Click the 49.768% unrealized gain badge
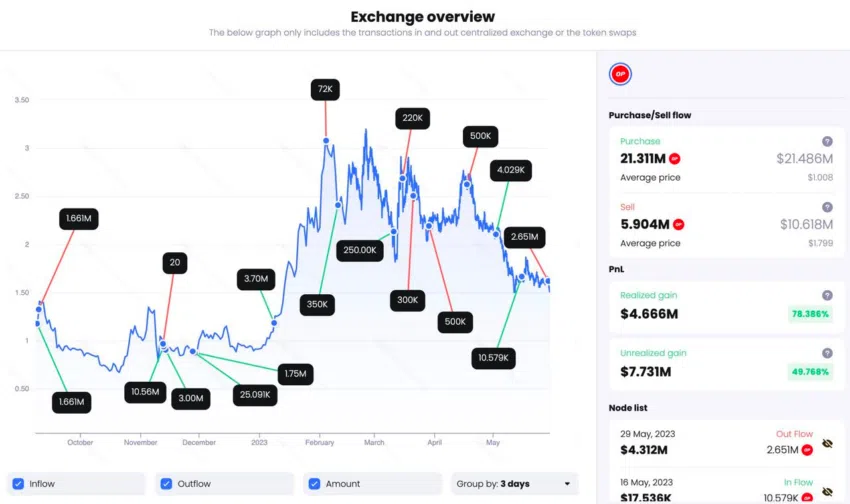 coord(810,372)
